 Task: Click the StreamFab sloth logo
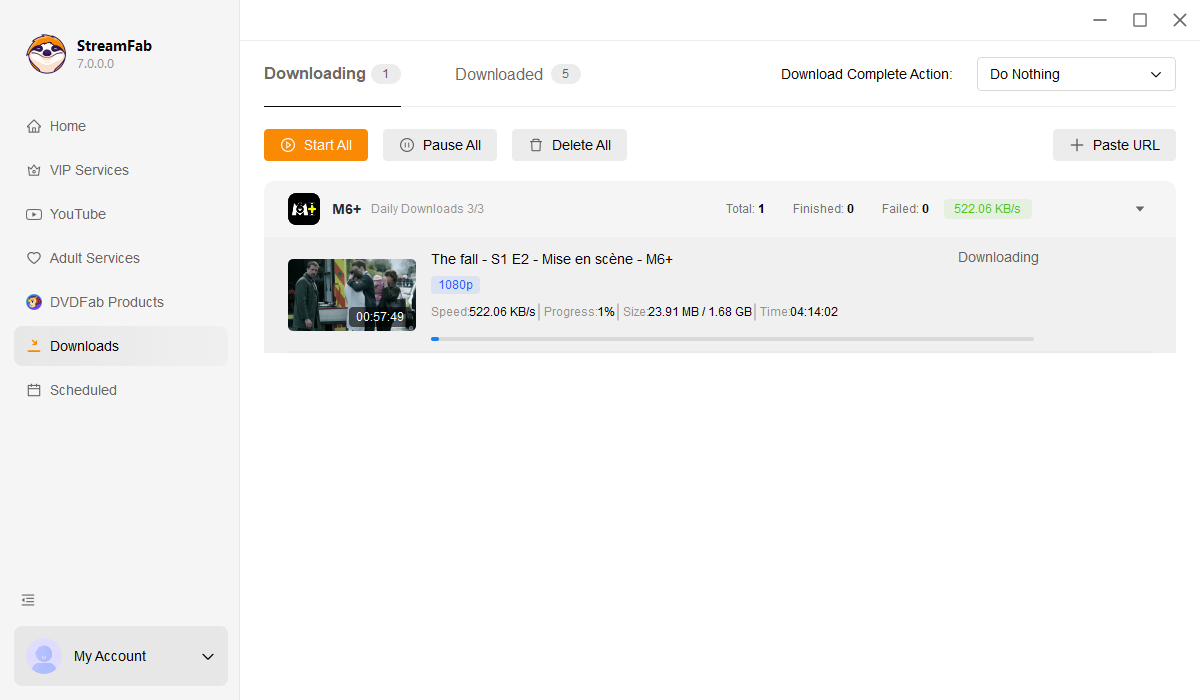click(x=46, y=54)
